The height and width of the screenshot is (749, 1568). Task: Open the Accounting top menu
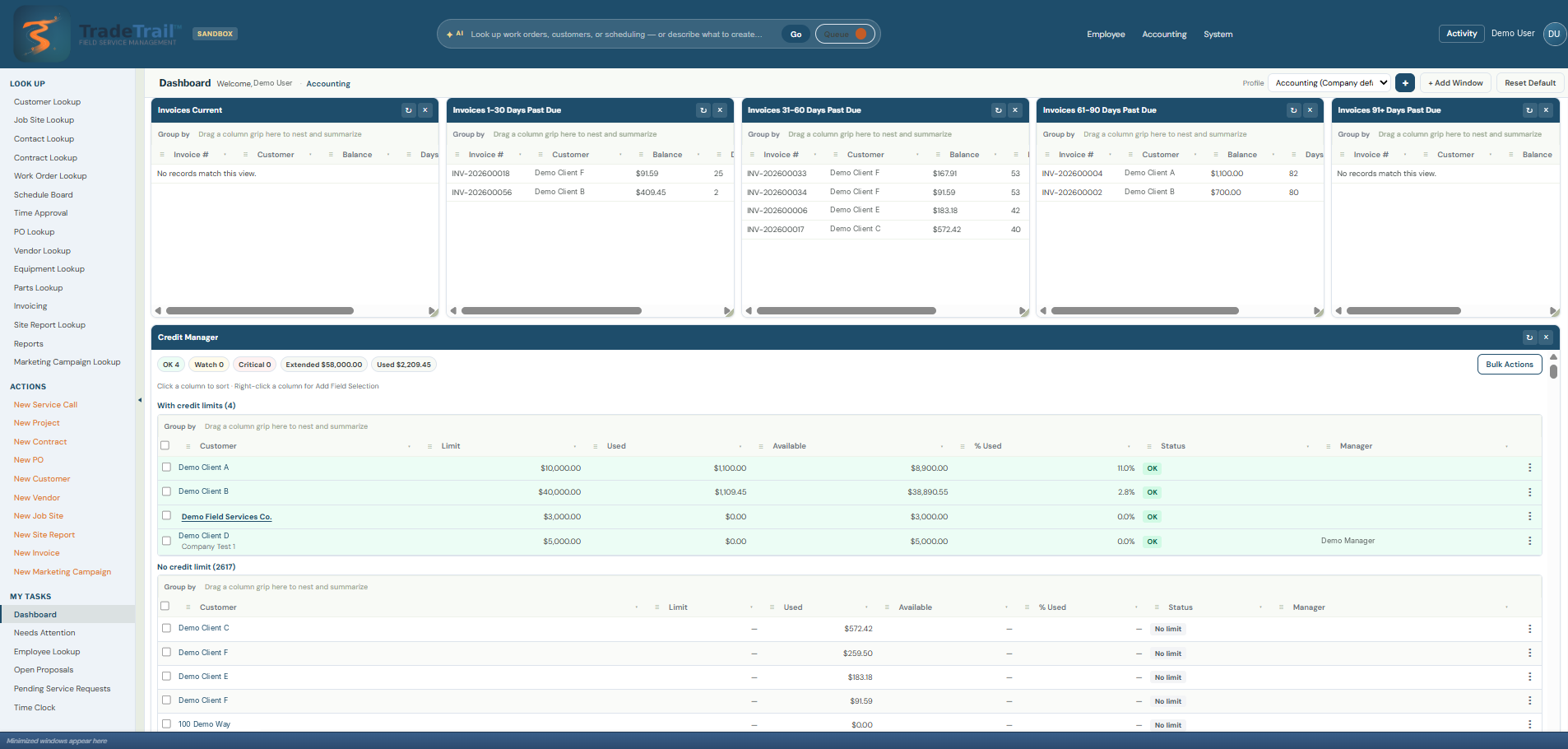click(x=1164, y=35)
